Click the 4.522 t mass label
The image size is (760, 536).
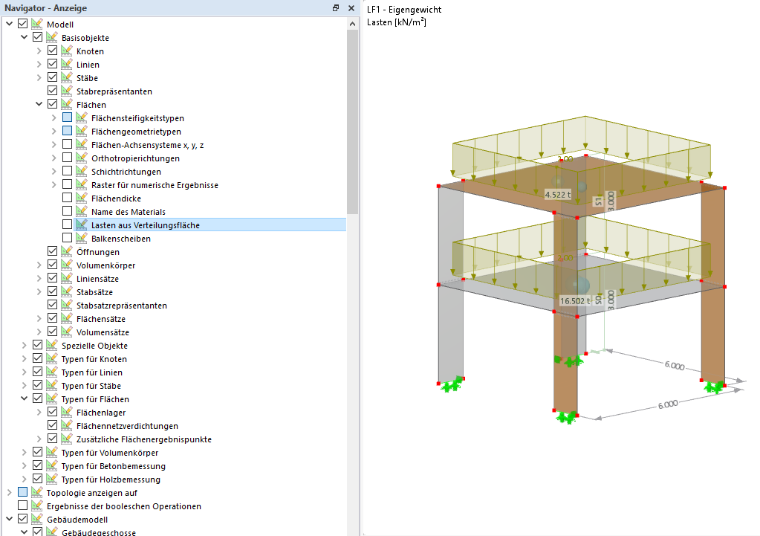[x=557, y=195]
